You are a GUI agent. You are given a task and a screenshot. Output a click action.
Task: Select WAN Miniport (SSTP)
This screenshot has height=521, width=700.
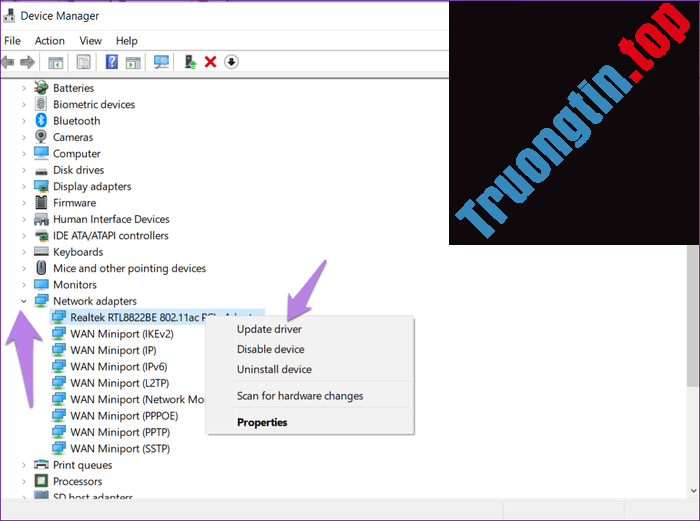click(120, 448)
